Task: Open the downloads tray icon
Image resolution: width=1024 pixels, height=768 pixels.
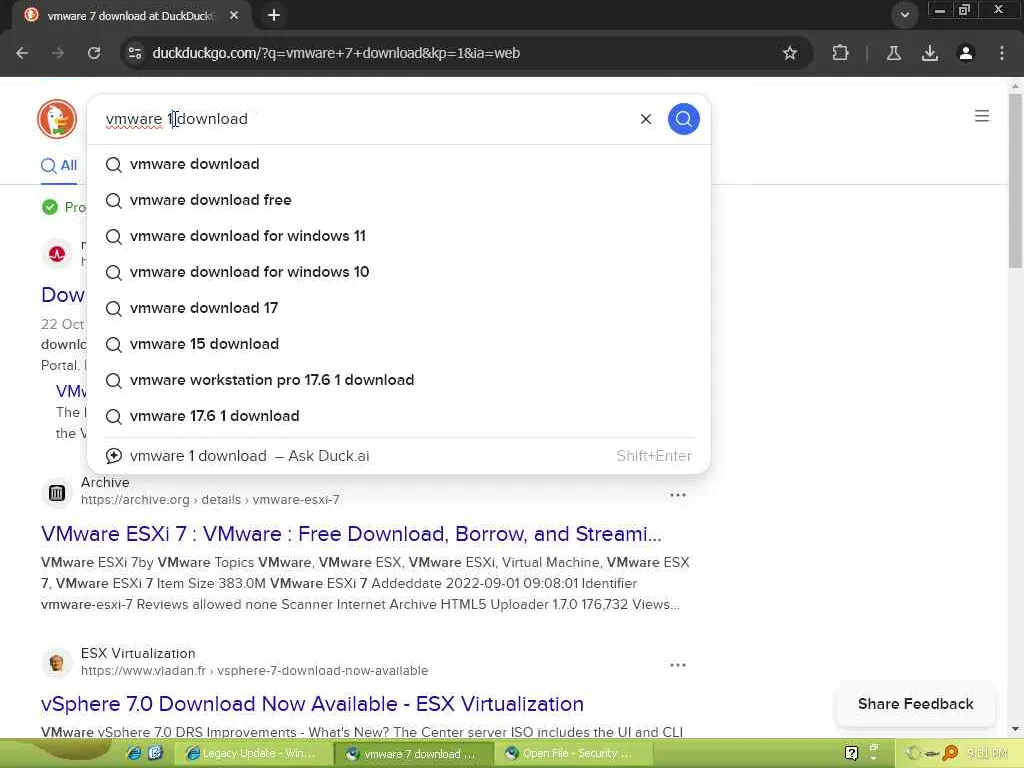Action: [929, 53]
